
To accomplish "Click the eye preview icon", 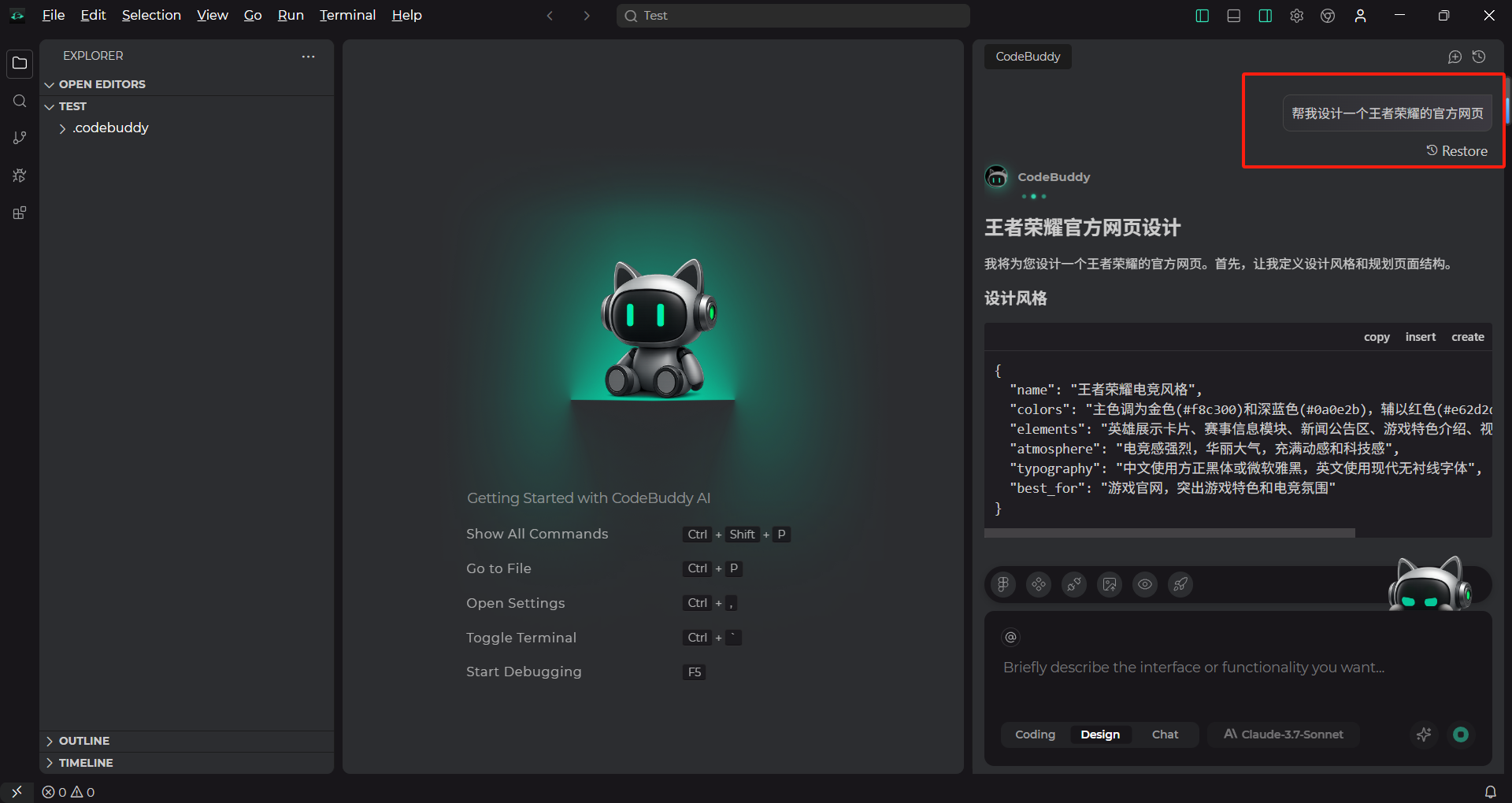I will 1145,584.
